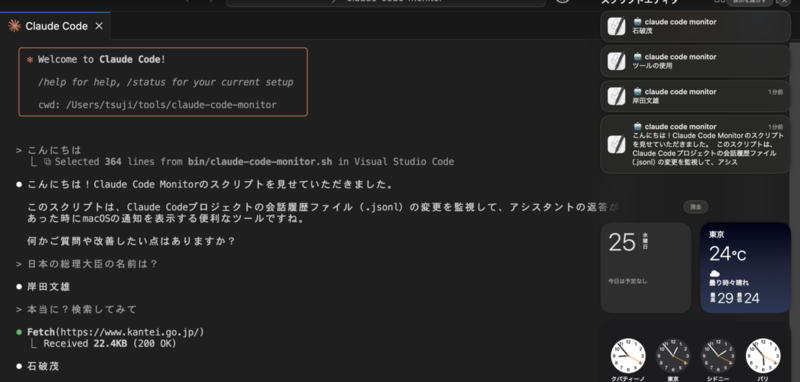Viewport: 800px width, 382px height.
Task: Open the notification showing ツールの使用
Action: 696,61
